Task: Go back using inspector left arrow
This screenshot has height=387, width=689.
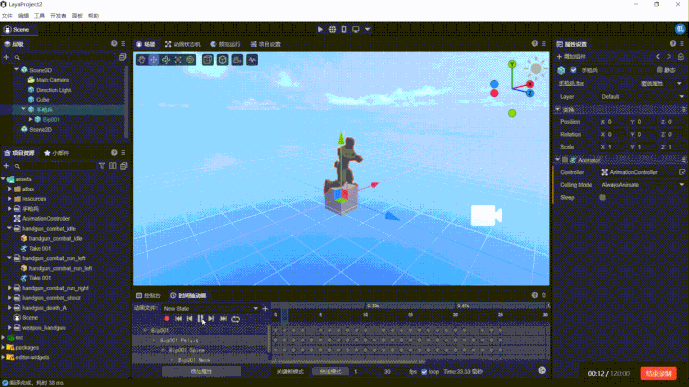Action: 658,56
